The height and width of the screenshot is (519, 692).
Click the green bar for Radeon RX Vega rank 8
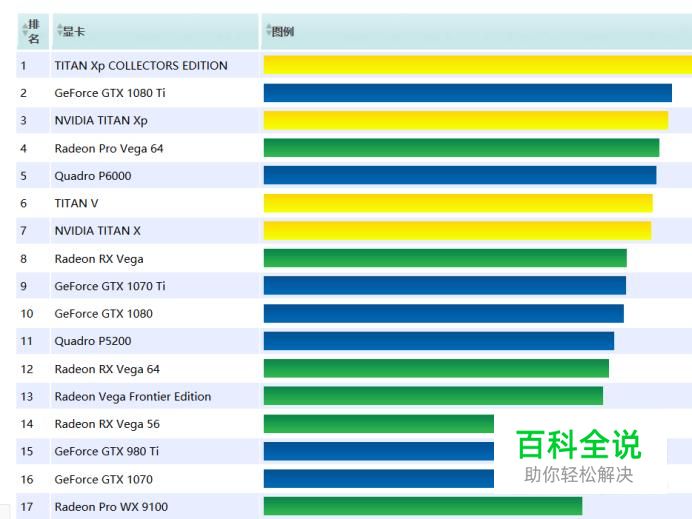(445, 258)
